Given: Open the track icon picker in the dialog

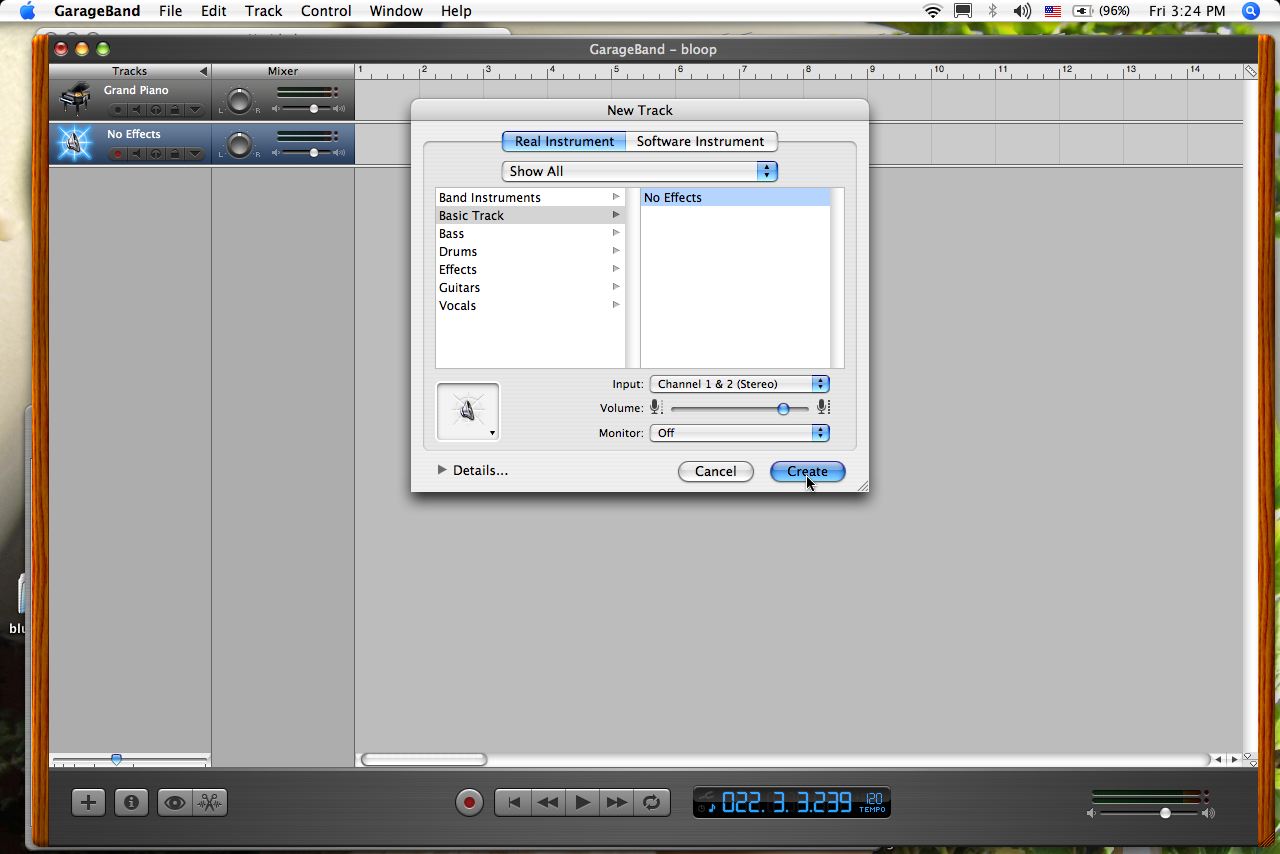Looking at the screenshot, I should [468, 412].
